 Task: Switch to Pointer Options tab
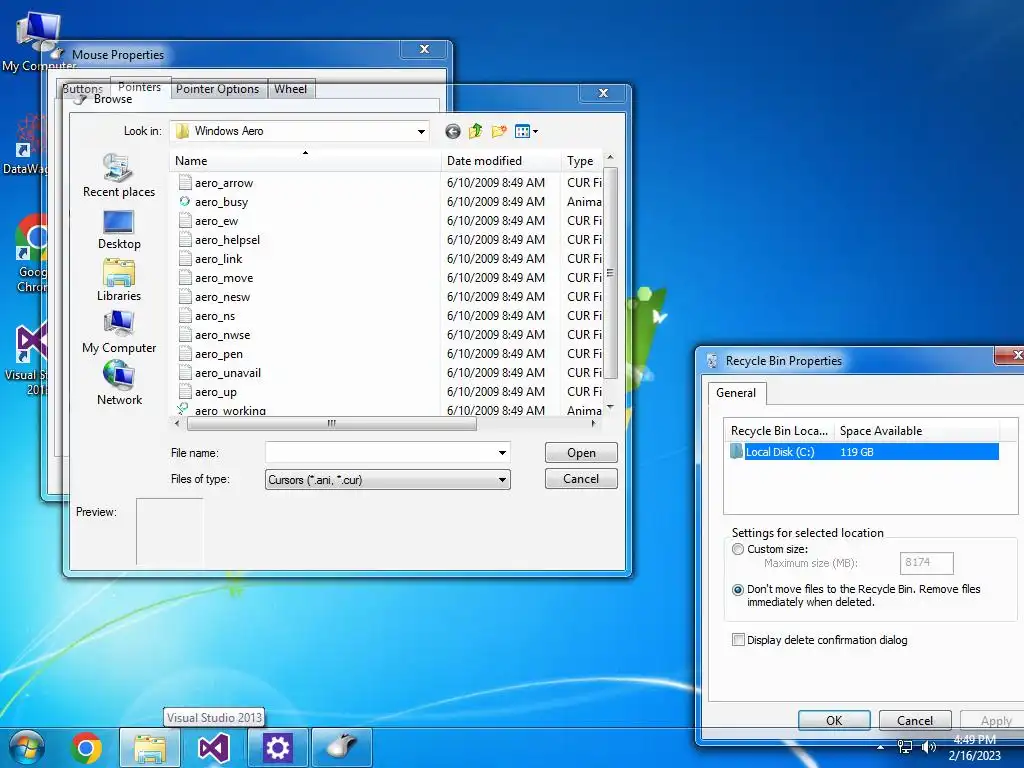(217, 89)
